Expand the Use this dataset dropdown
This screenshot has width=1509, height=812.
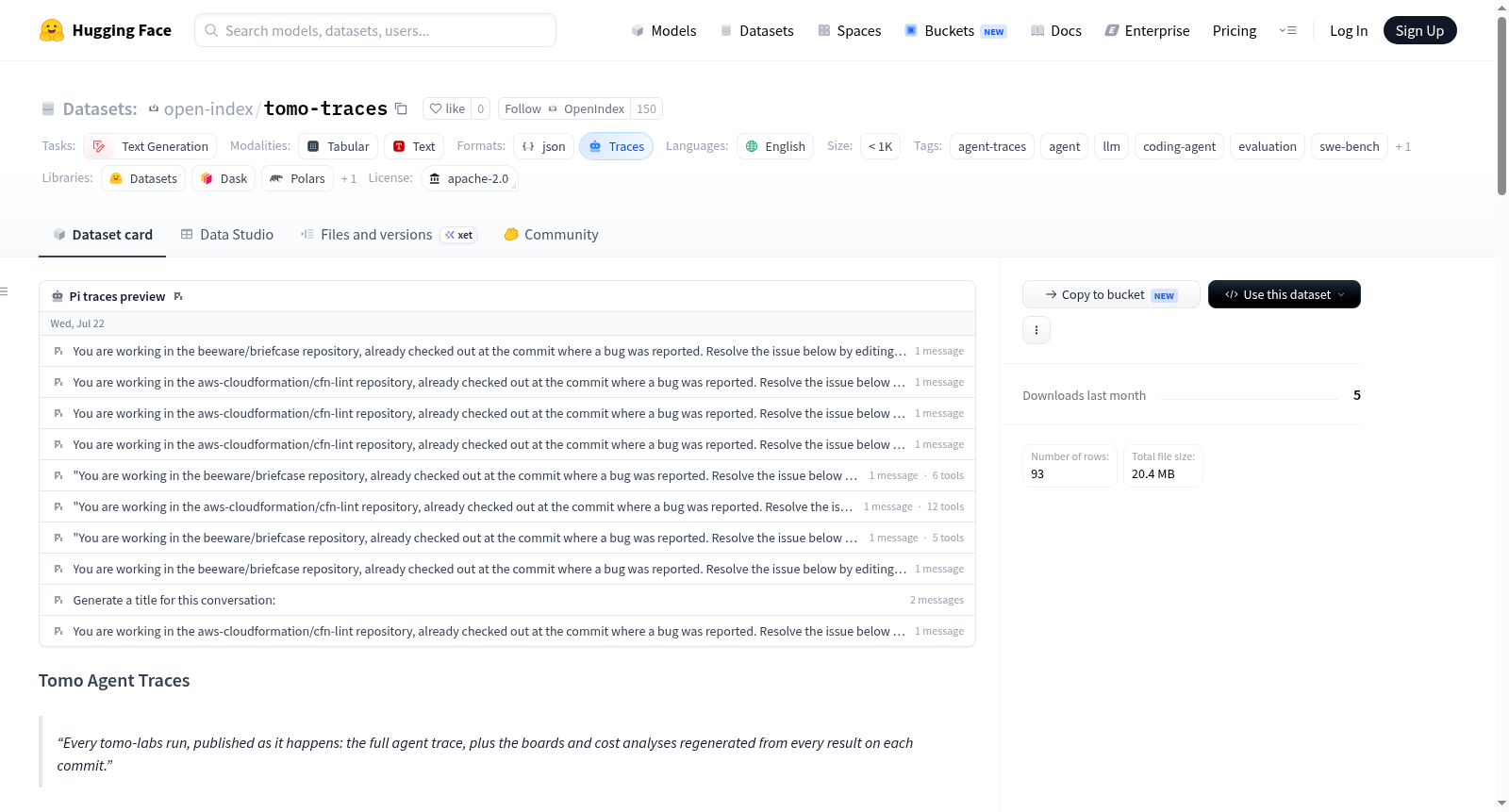click(x=1285, y=294)
